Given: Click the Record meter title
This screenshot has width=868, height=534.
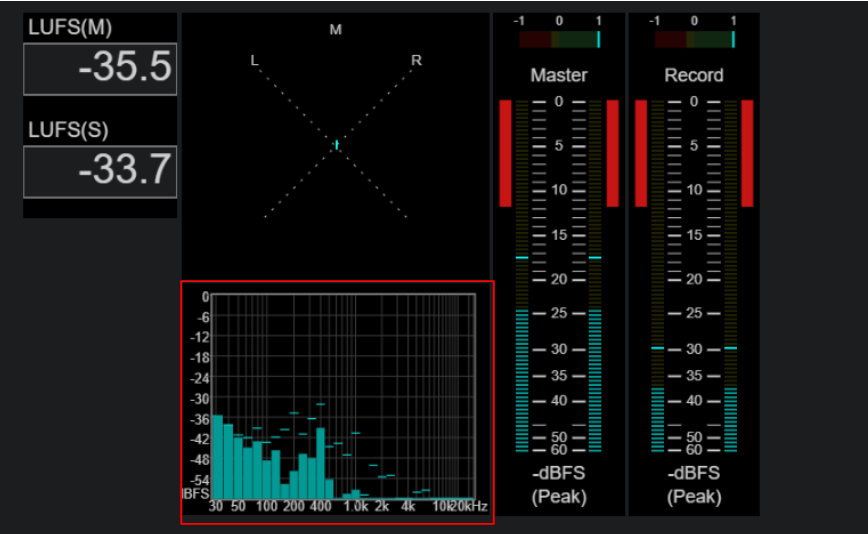Looking at the screenshot, I should pyautogui.click(x=694, y=75).
